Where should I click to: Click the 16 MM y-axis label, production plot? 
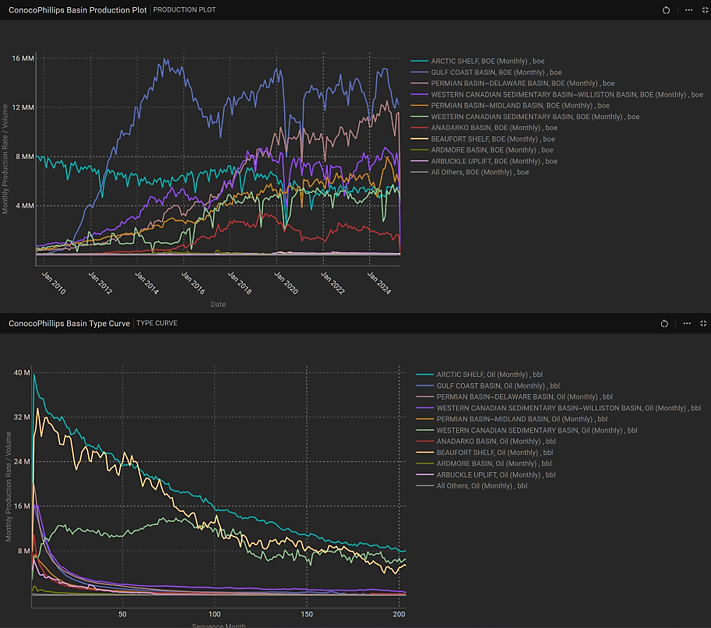23,58
